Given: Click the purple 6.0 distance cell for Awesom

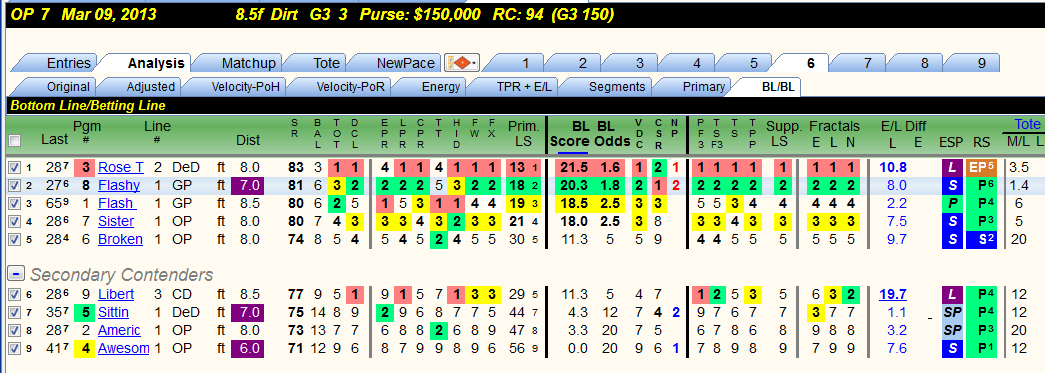Looking at the screenshot, I should tap(247, 348).
